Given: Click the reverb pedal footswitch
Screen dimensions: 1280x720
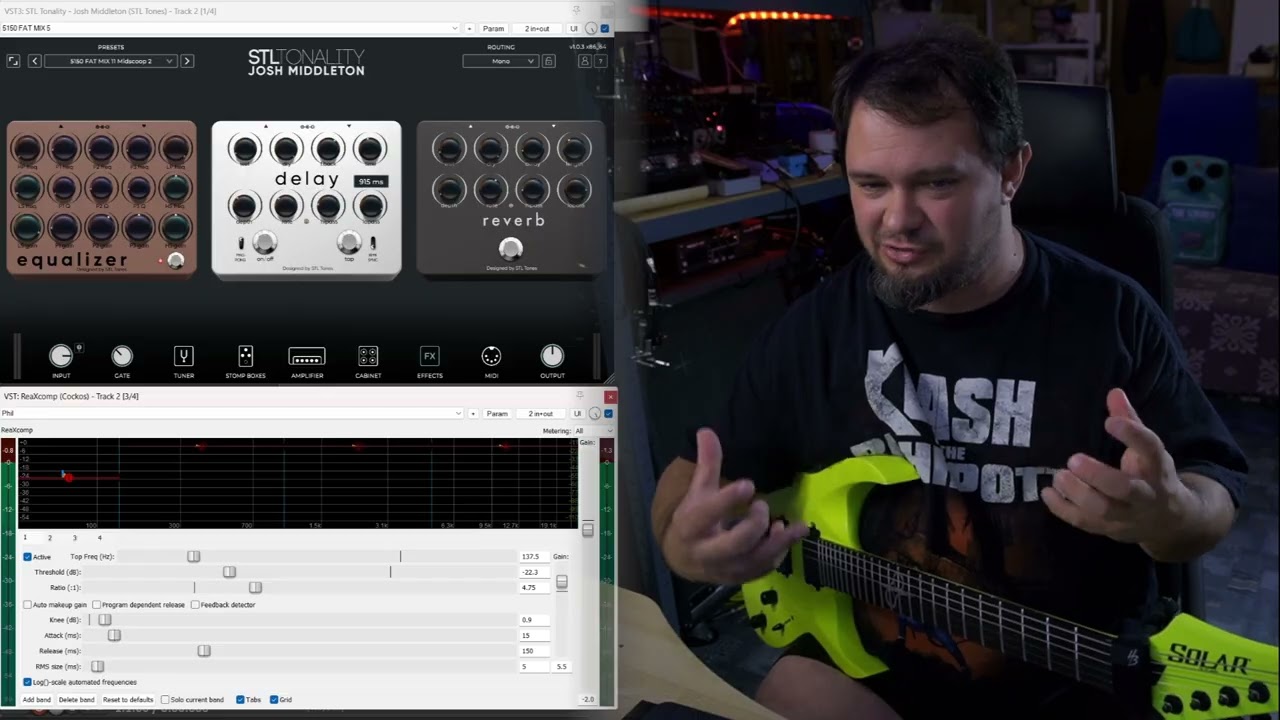Looking at the screenshot, I should [511, 248].
